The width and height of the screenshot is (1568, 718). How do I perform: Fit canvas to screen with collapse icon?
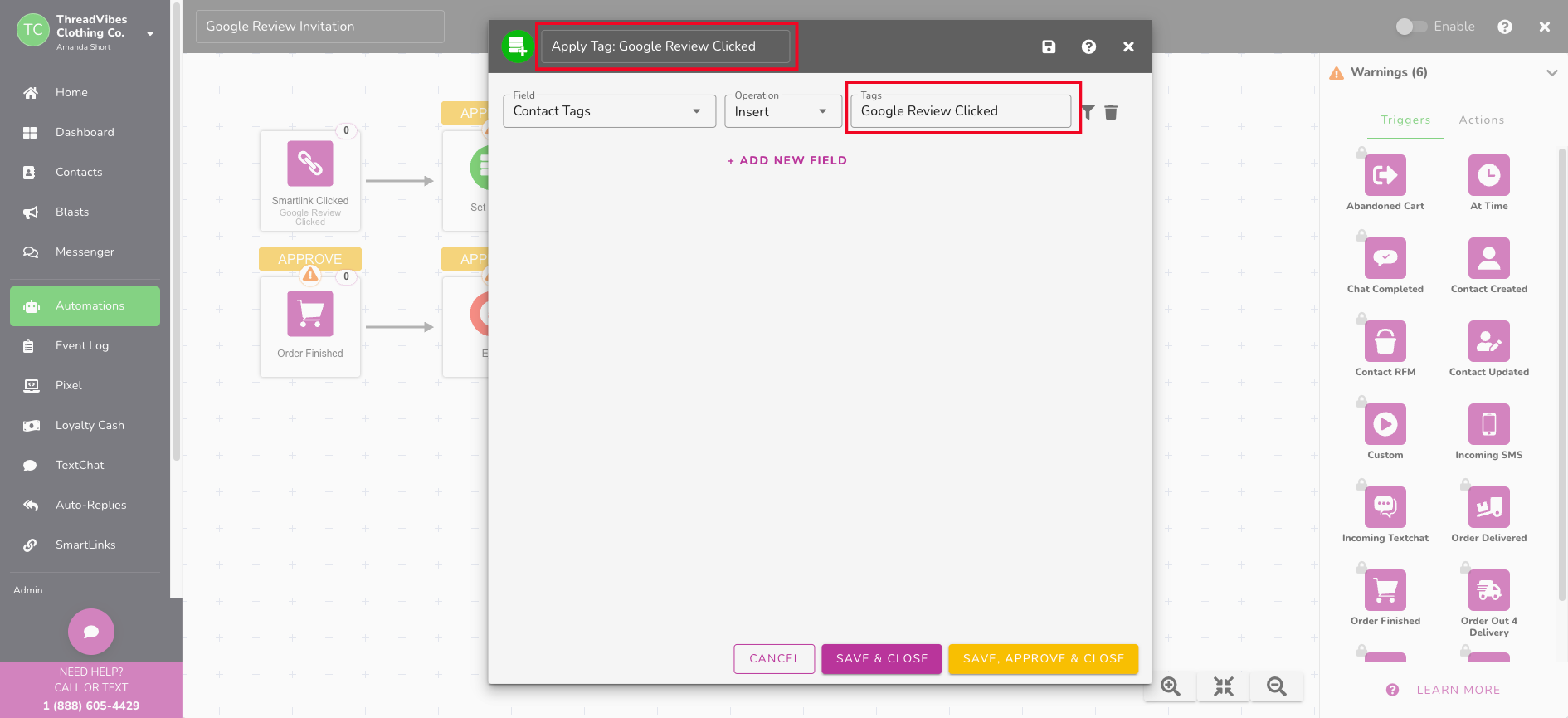click(1224, 686)
